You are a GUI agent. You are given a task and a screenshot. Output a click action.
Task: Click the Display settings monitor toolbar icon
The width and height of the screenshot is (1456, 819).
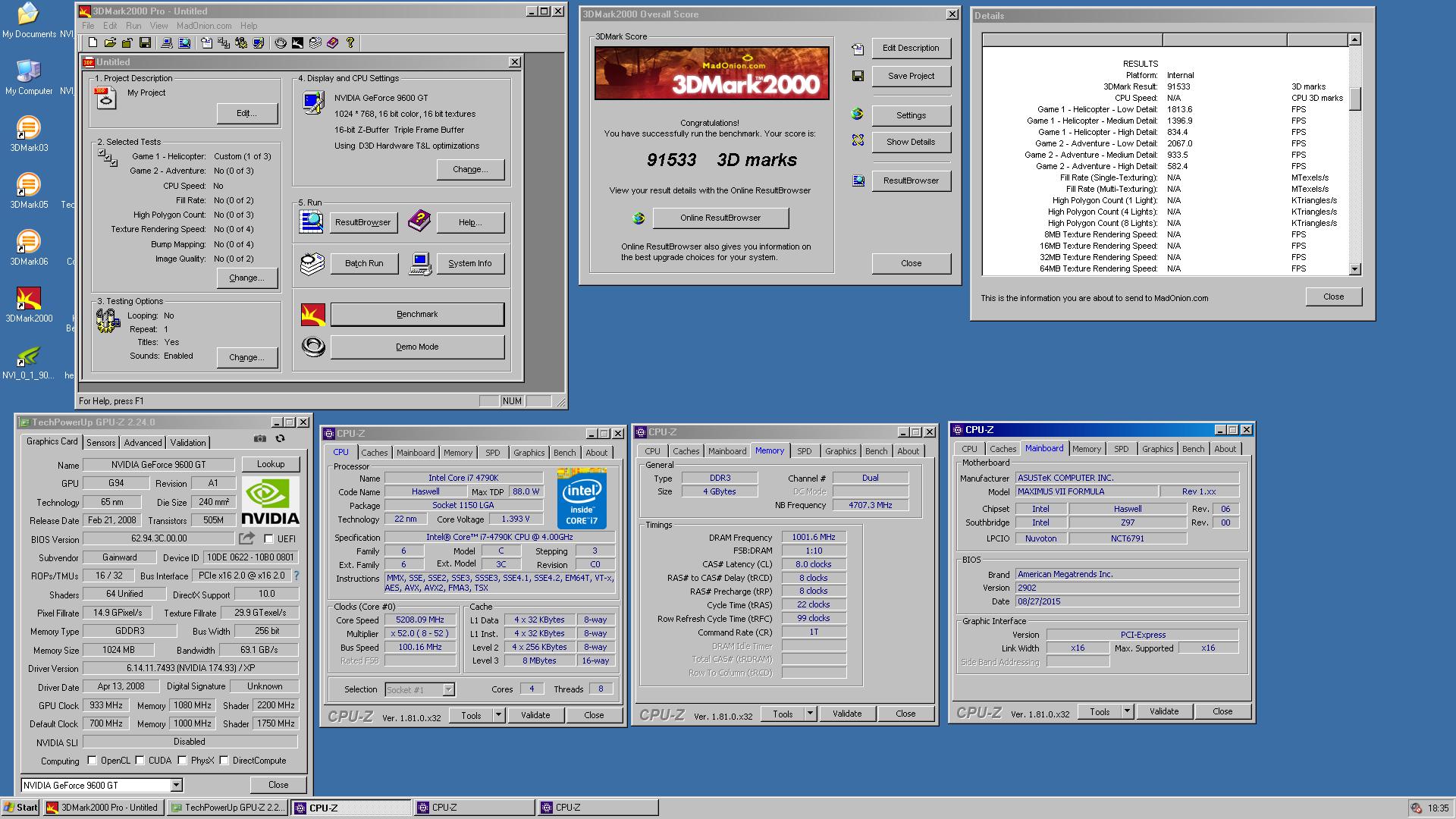(x=259, y=43)
